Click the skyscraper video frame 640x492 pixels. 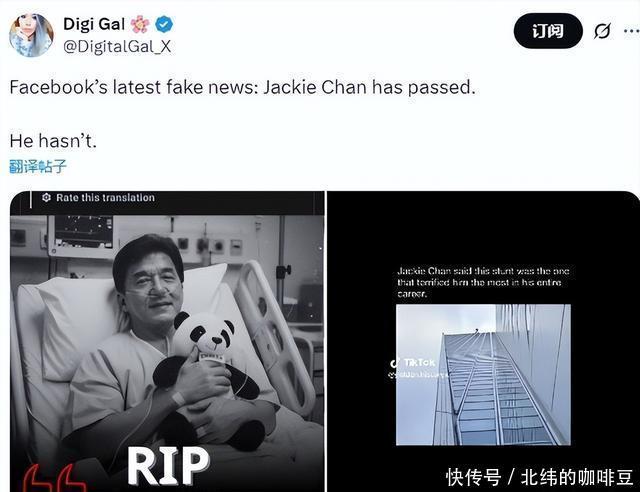click(483, 374)
